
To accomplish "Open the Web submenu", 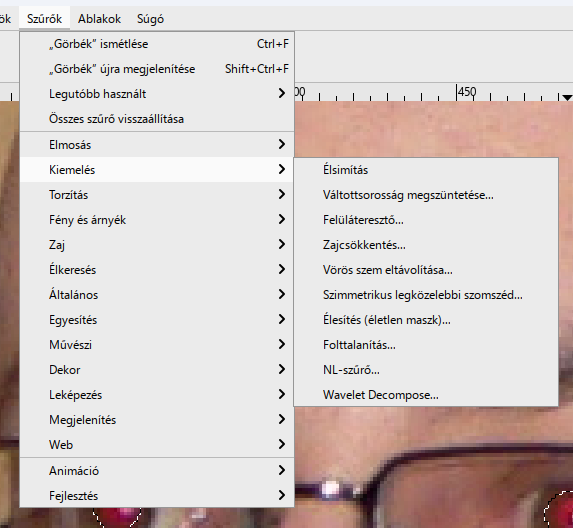I will (157, 445).
